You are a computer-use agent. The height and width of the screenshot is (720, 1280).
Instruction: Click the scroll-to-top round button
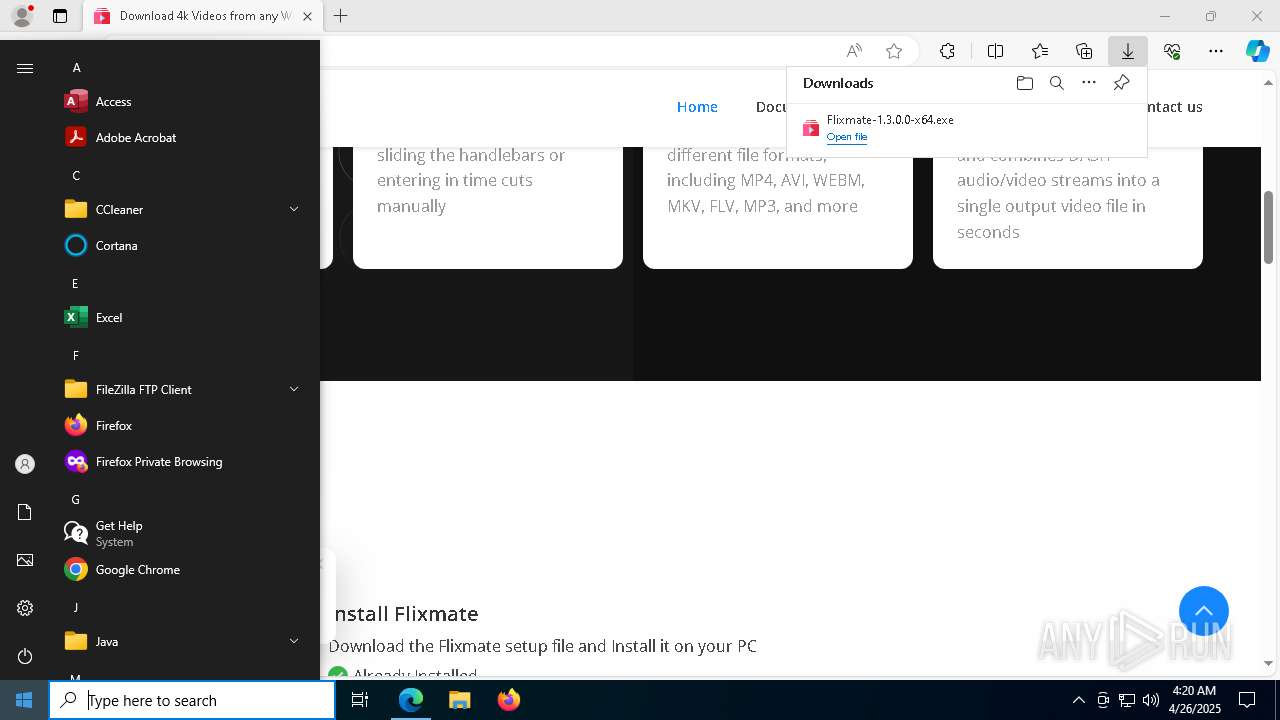point(1204,611)
